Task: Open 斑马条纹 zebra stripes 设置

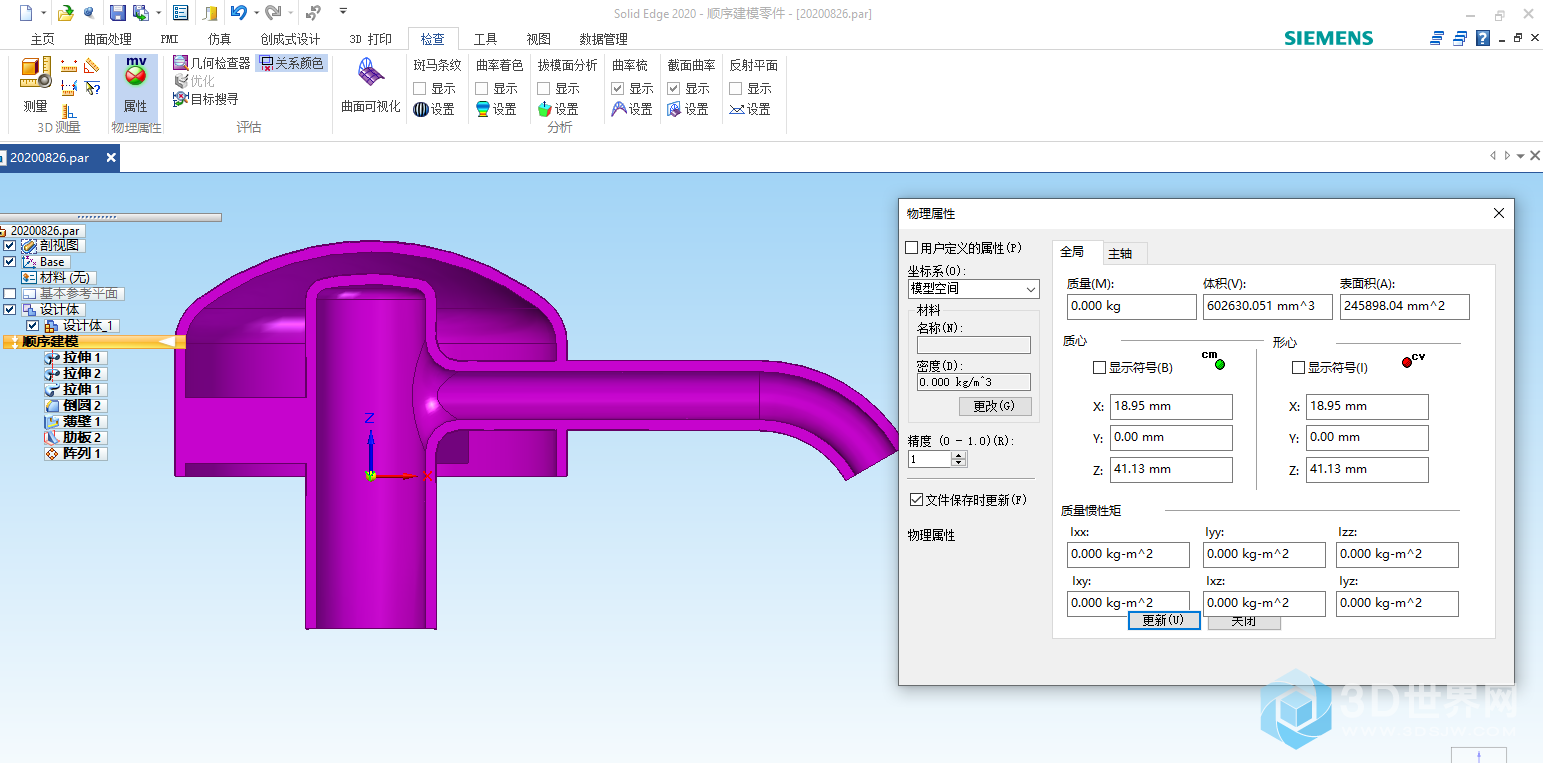Action: [x=434, y=109]
